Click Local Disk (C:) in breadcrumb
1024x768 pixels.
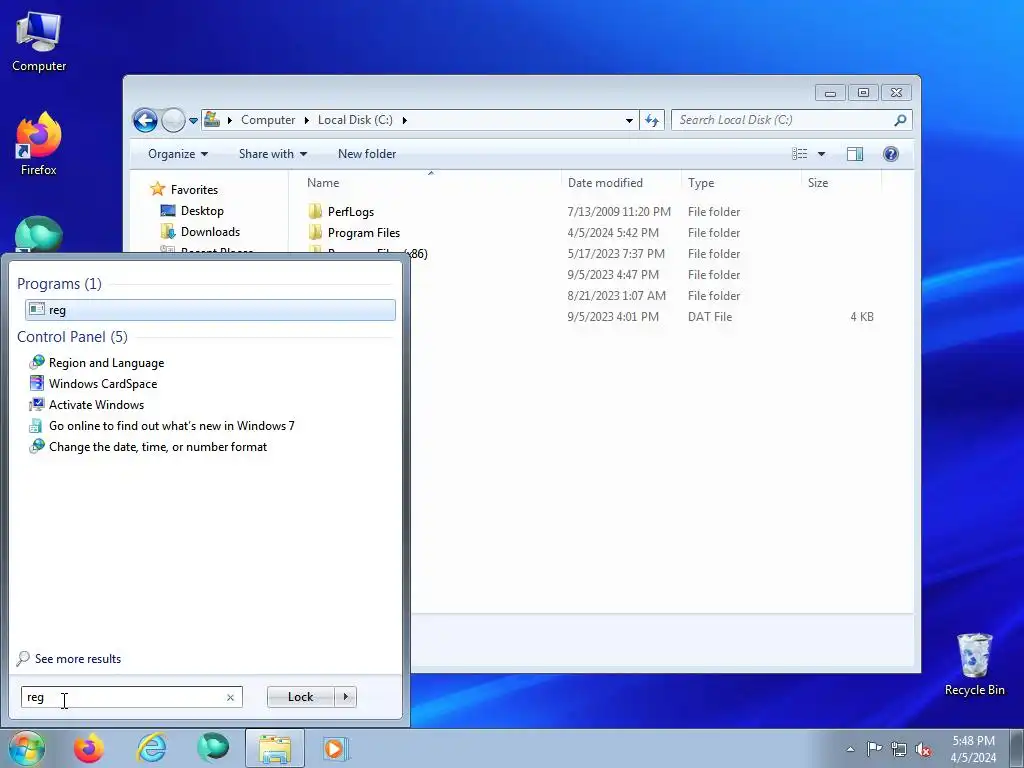click(x=355, y=120)
